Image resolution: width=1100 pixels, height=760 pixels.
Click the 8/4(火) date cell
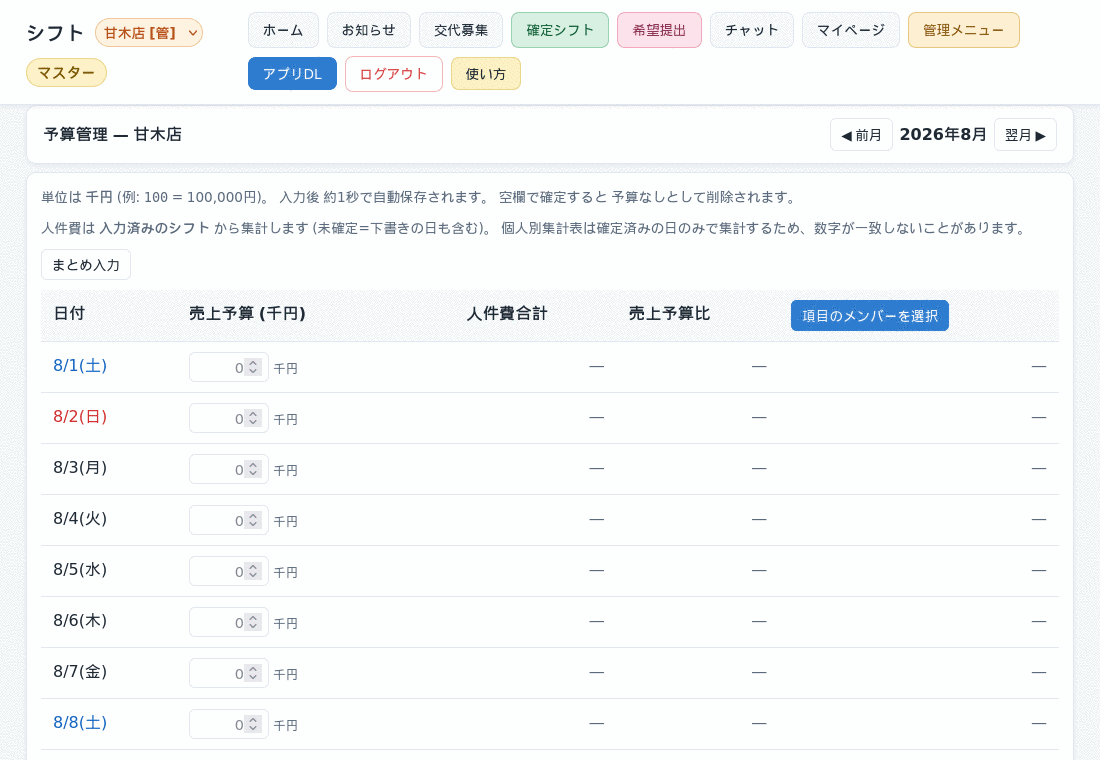(x=80, y=519)
